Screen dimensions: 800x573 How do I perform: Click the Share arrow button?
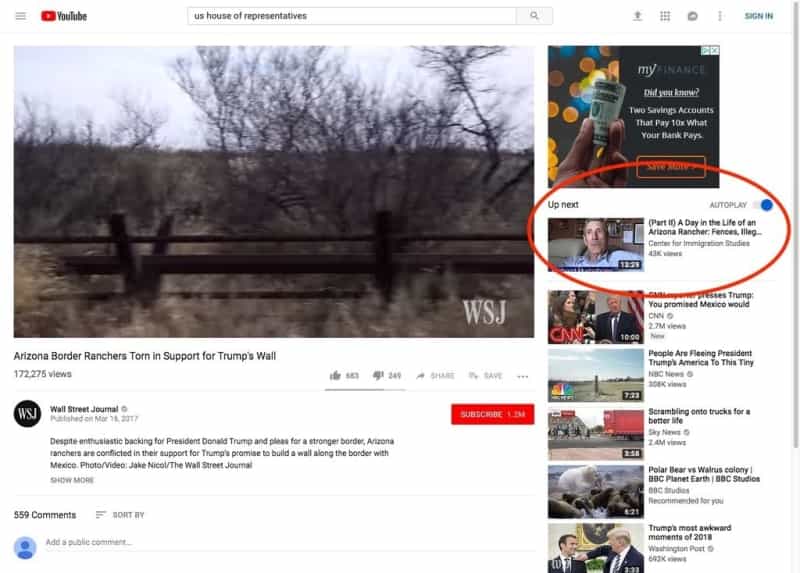435,376
